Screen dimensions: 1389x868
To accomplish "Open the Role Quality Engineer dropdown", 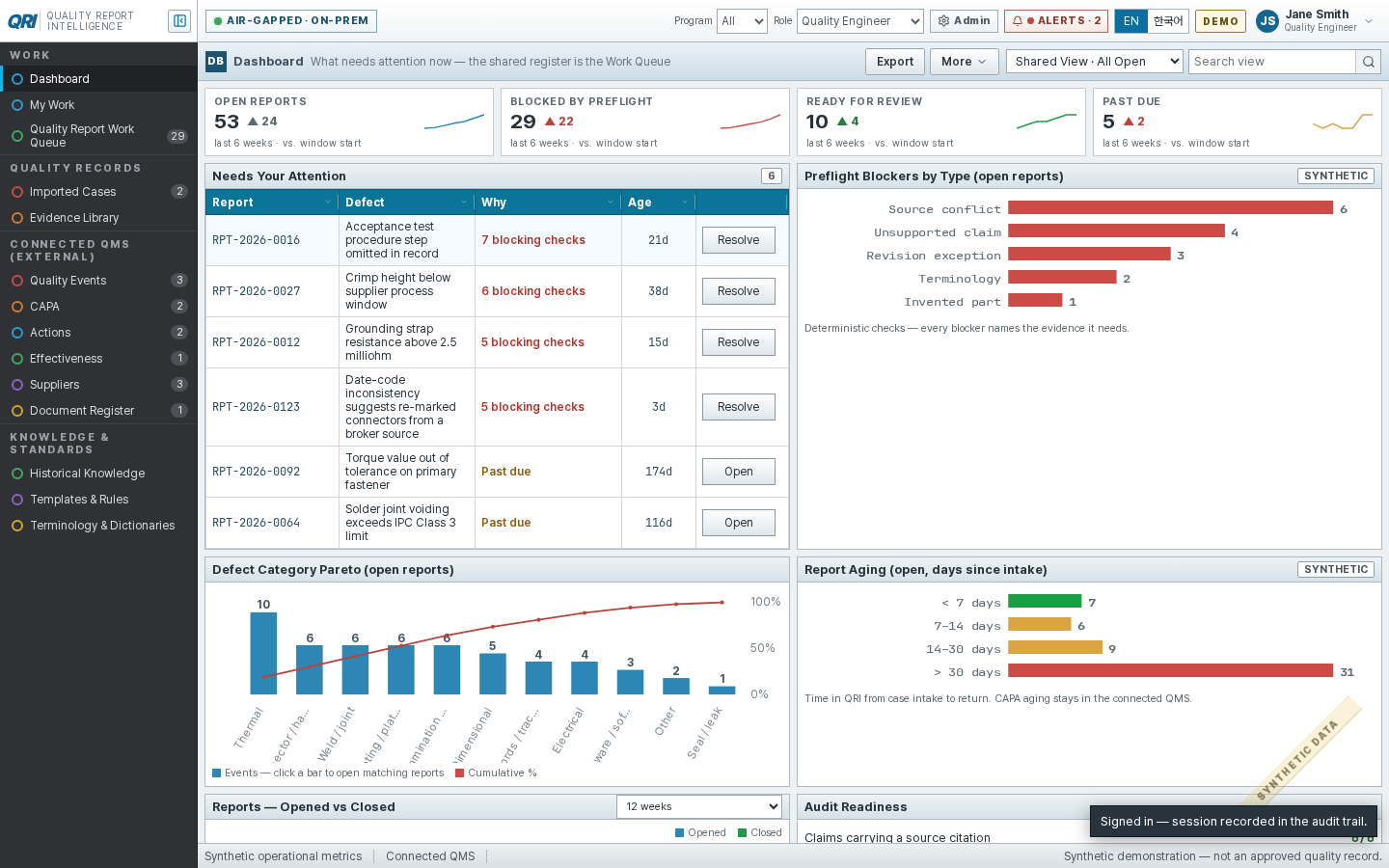I will [x=860, y=21].
